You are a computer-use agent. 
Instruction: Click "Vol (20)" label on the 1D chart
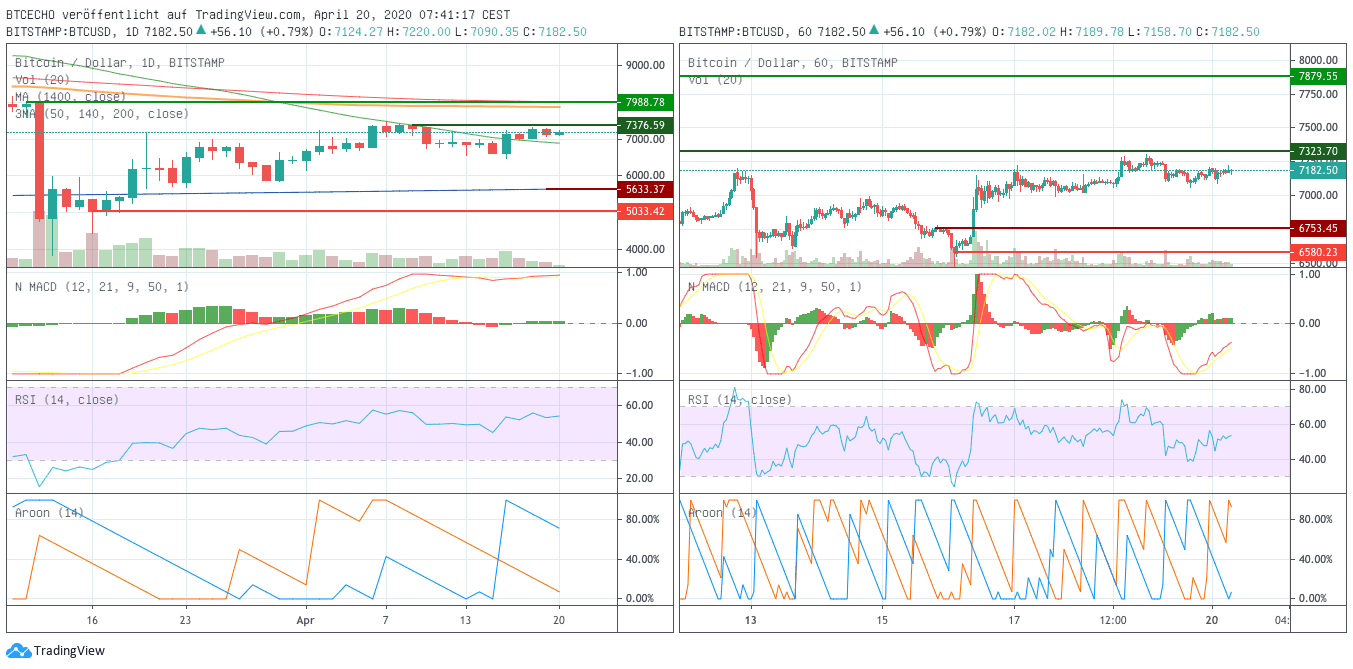[42, 79]
